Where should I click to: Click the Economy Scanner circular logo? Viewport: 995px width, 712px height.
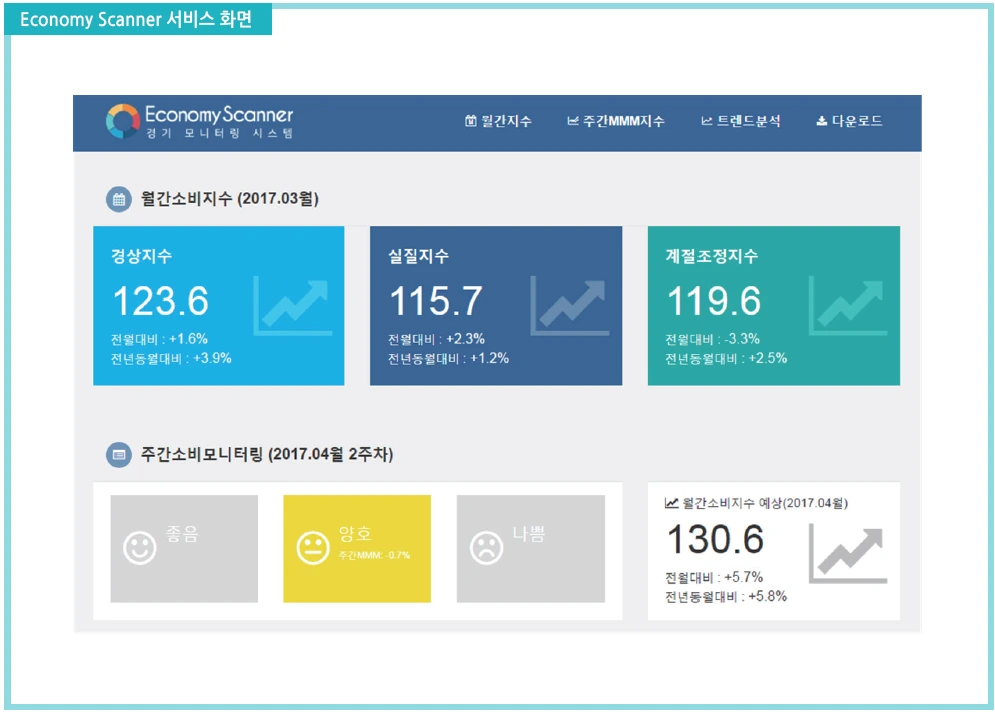[122, 121]
